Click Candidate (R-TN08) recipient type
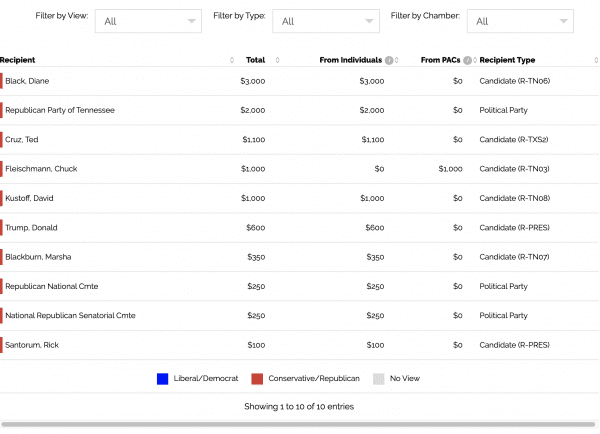 (515, 198)
